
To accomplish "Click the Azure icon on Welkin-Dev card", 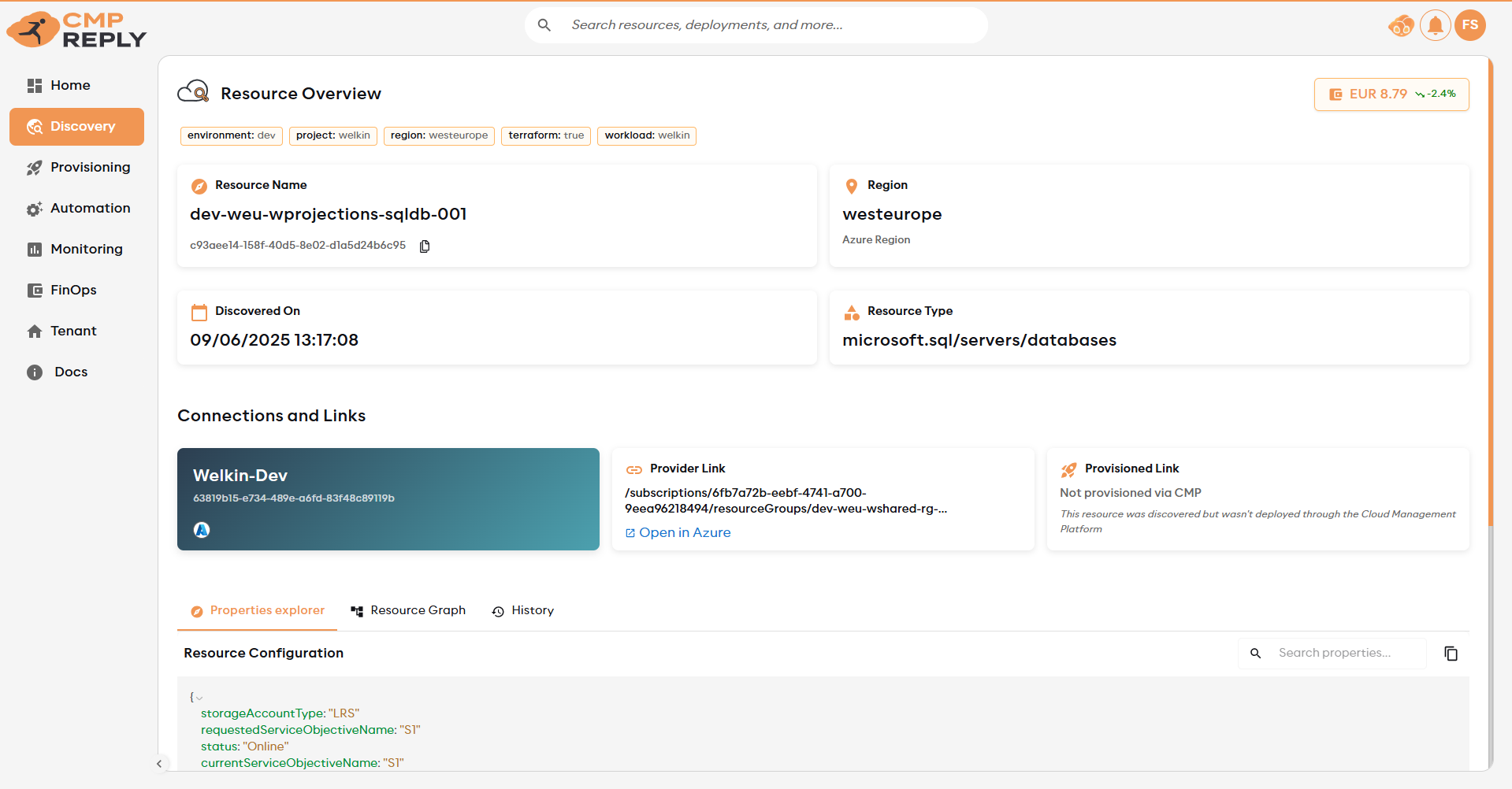I will point(202,530).
